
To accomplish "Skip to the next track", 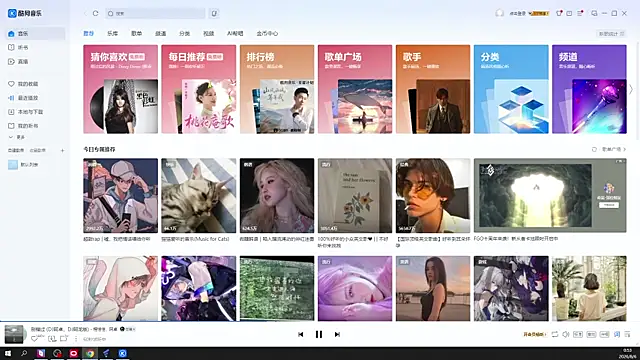I will (x=337, y=334).
